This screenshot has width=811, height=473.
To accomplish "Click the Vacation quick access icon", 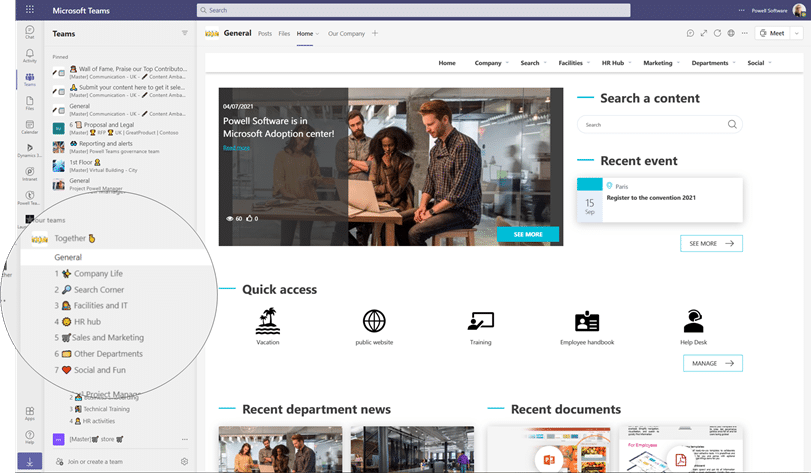I will (267, 321).
